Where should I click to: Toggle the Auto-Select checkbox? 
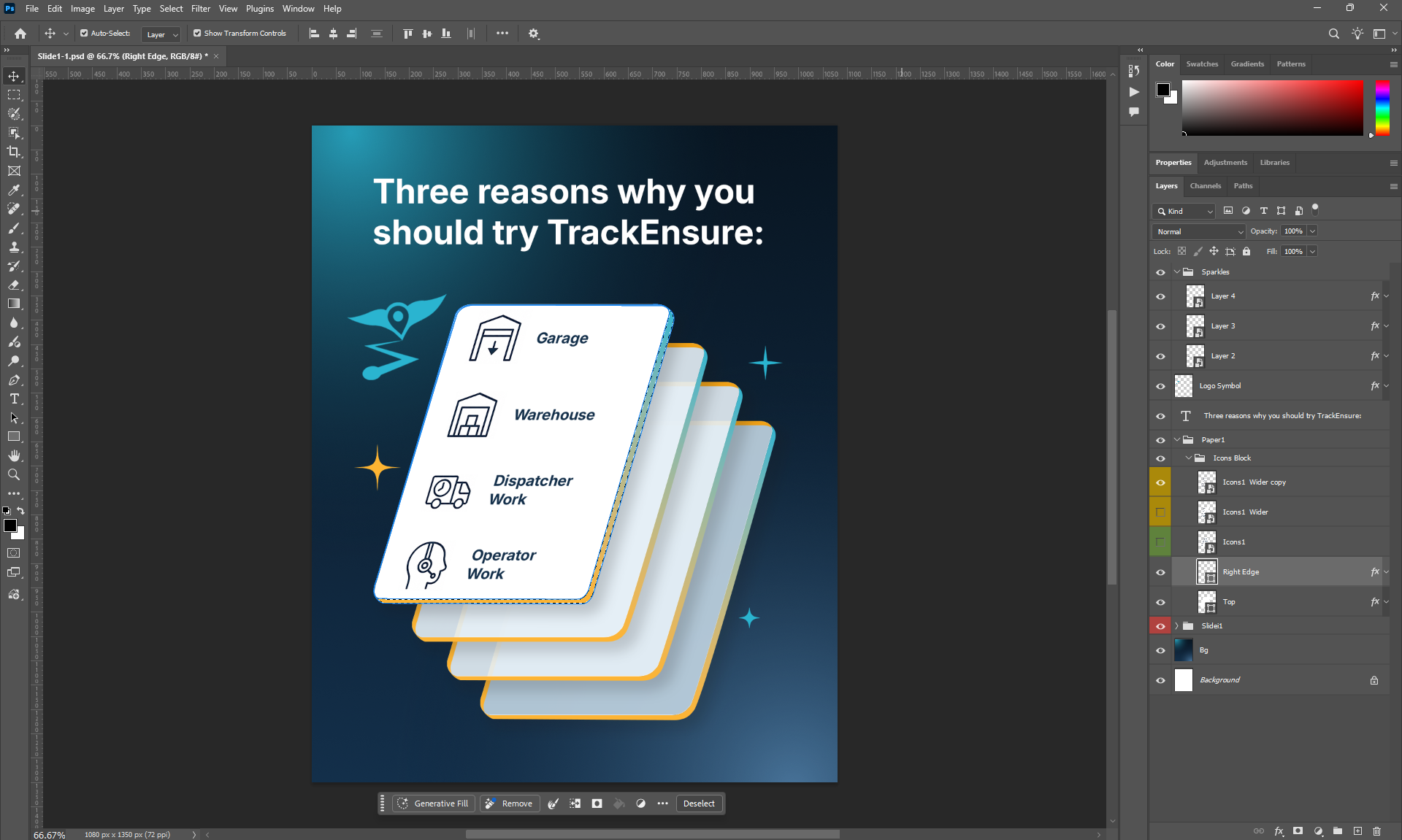[84, 34]
